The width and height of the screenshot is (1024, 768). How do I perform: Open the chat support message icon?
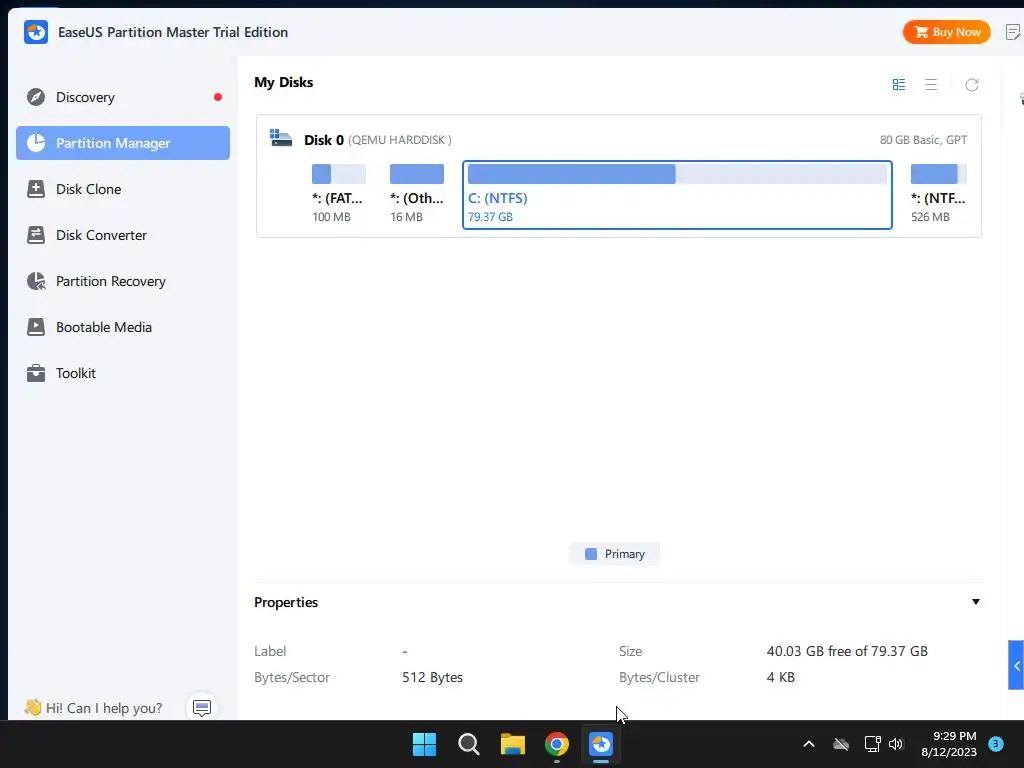point(202,708)
